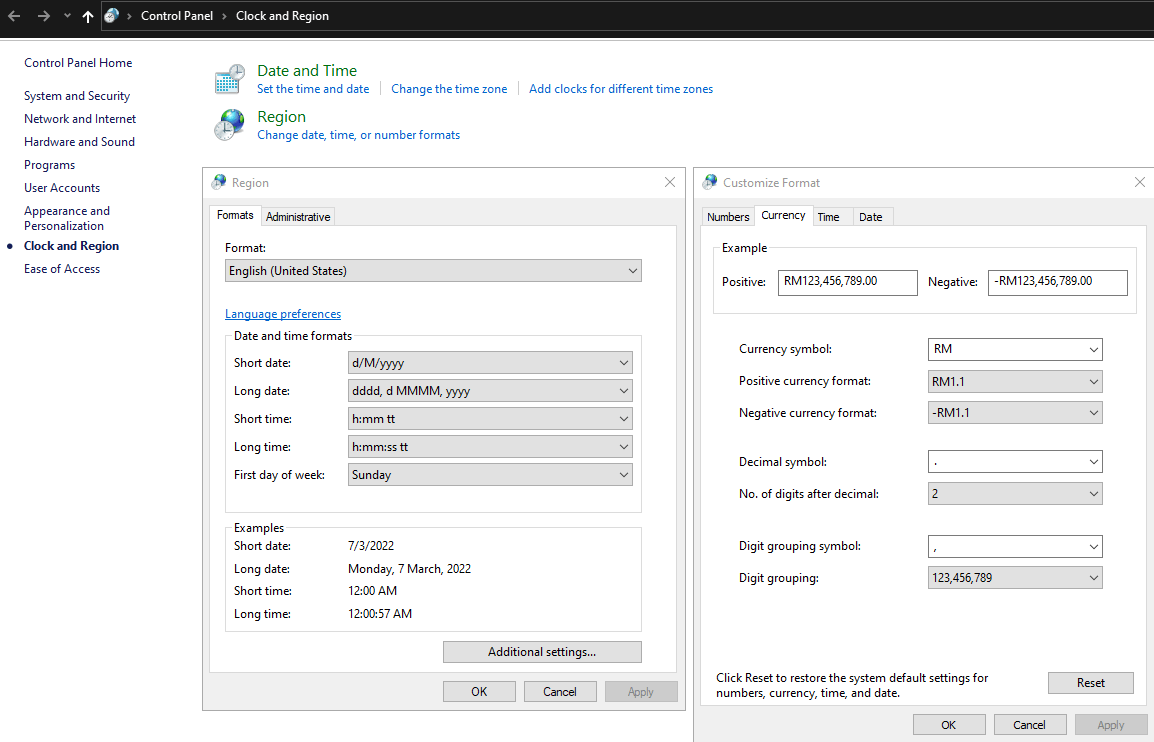Click the example short date 7/3/2022
The height and width of the screenshot is (742, 1154).
pos(371,545)
